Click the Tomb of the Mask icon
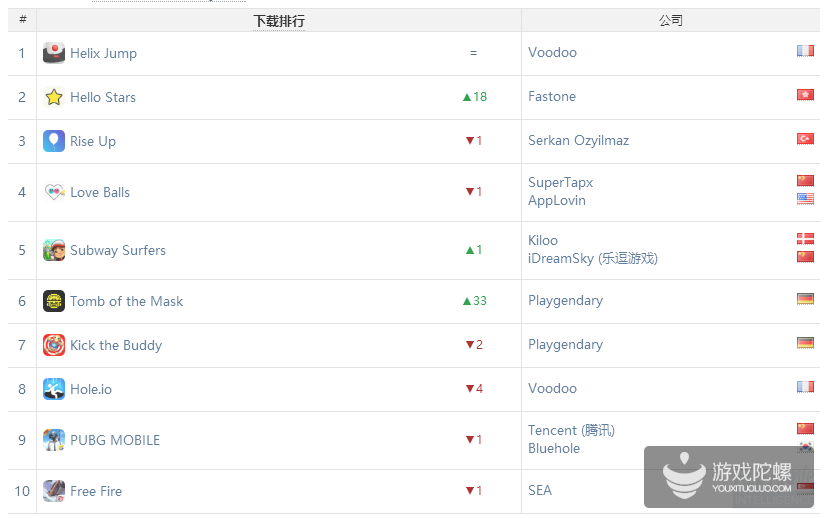Viewport: 824px width, 518px height. click(x=54, y=301)
